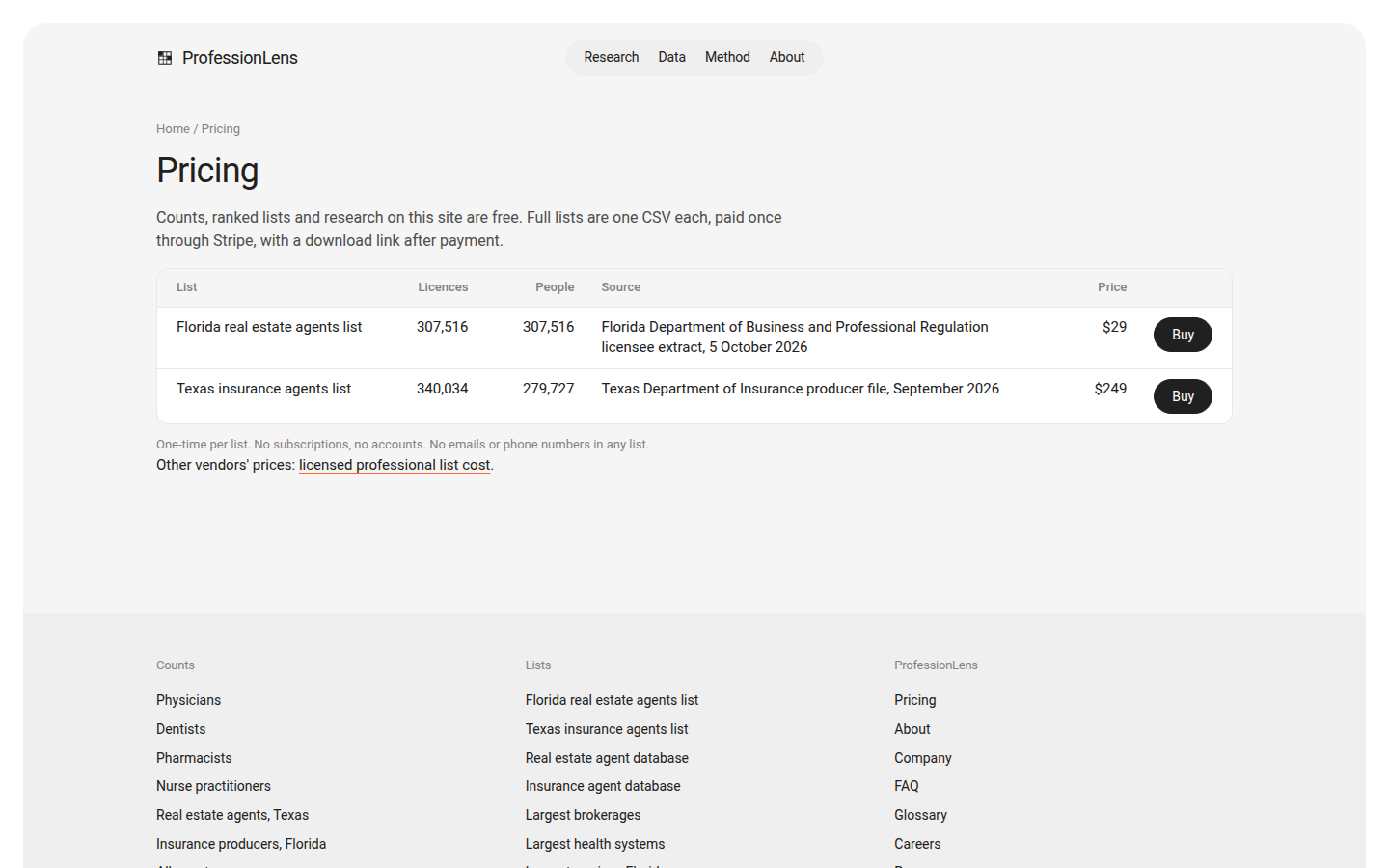Open Largest brokerages footer link
The height and width of the screenshot is (868, 1389).
tap(583, 815)
